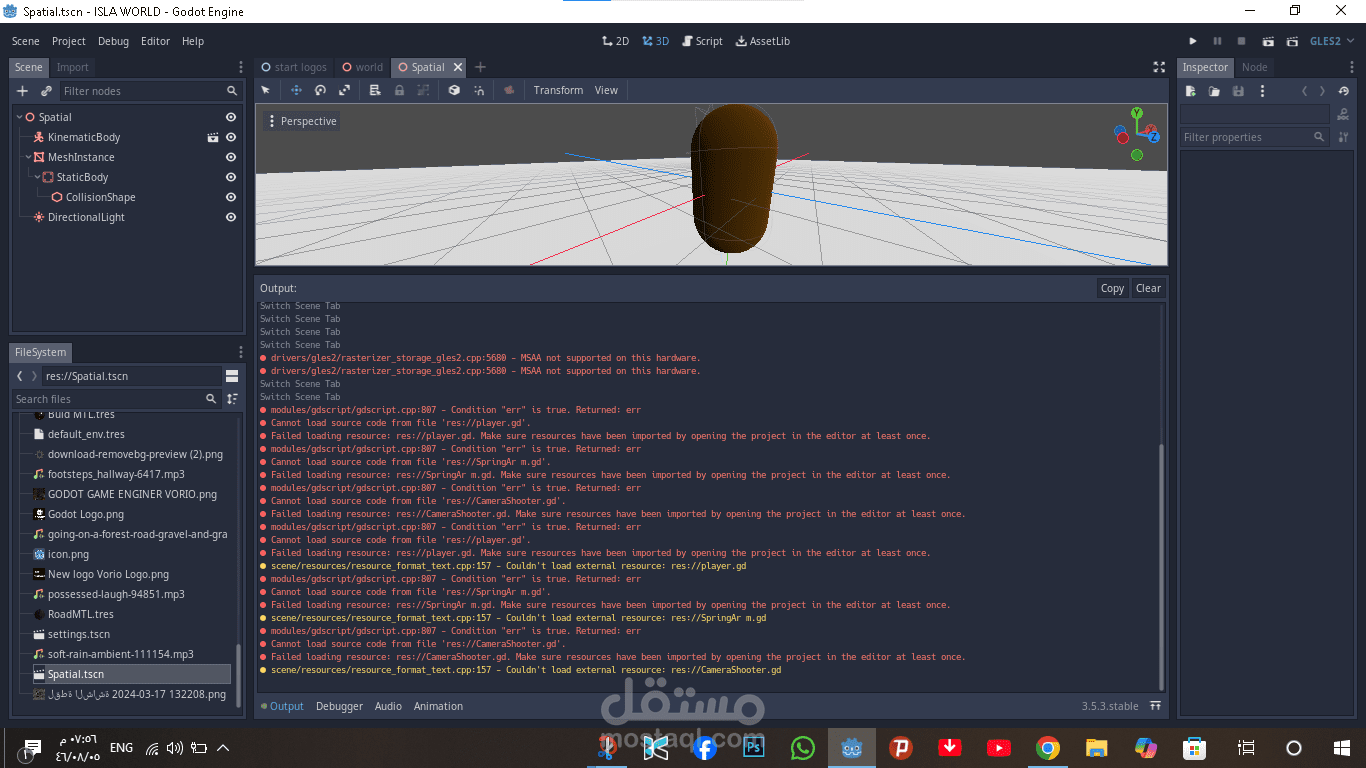Image resolution: width=1366 pixels, height=768 pixels.
Task: Instance a child scene using the link icon
Action: tap(46, 91)
